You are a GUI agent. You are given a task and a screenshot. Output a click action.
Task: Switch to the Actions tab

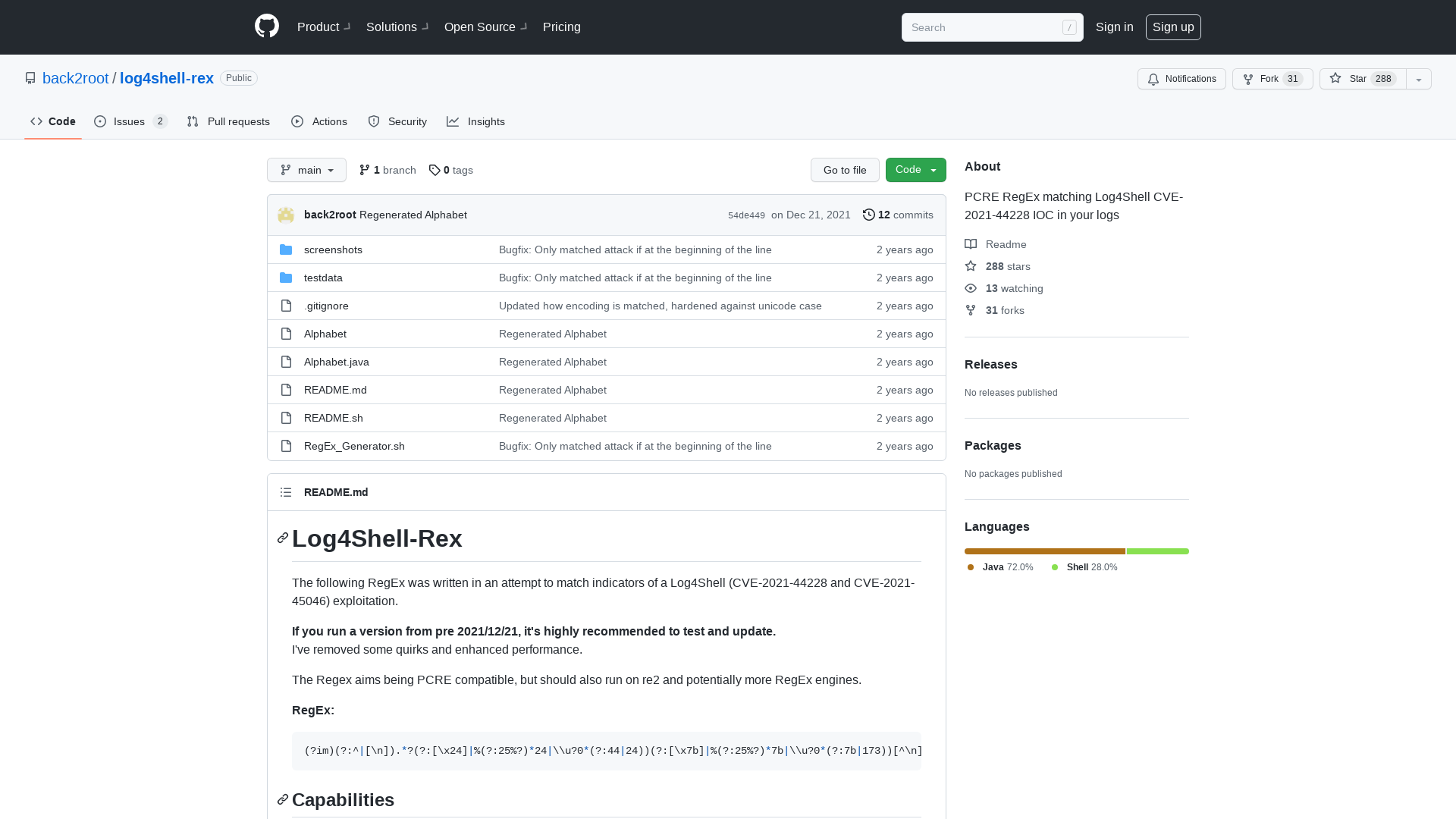[x=319, y=121]
